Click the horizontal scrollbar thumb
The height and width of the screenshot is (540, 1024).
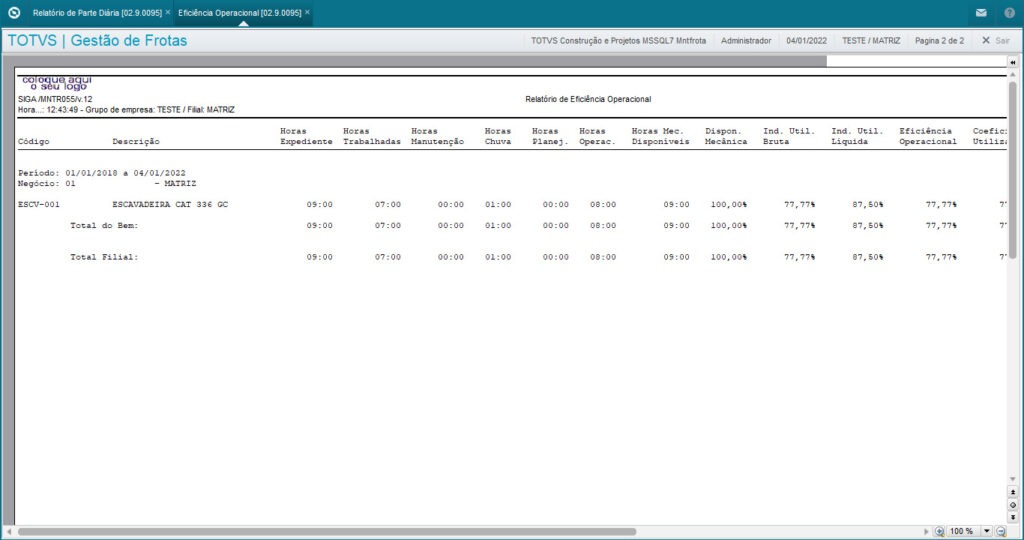[x=327, y=532]
